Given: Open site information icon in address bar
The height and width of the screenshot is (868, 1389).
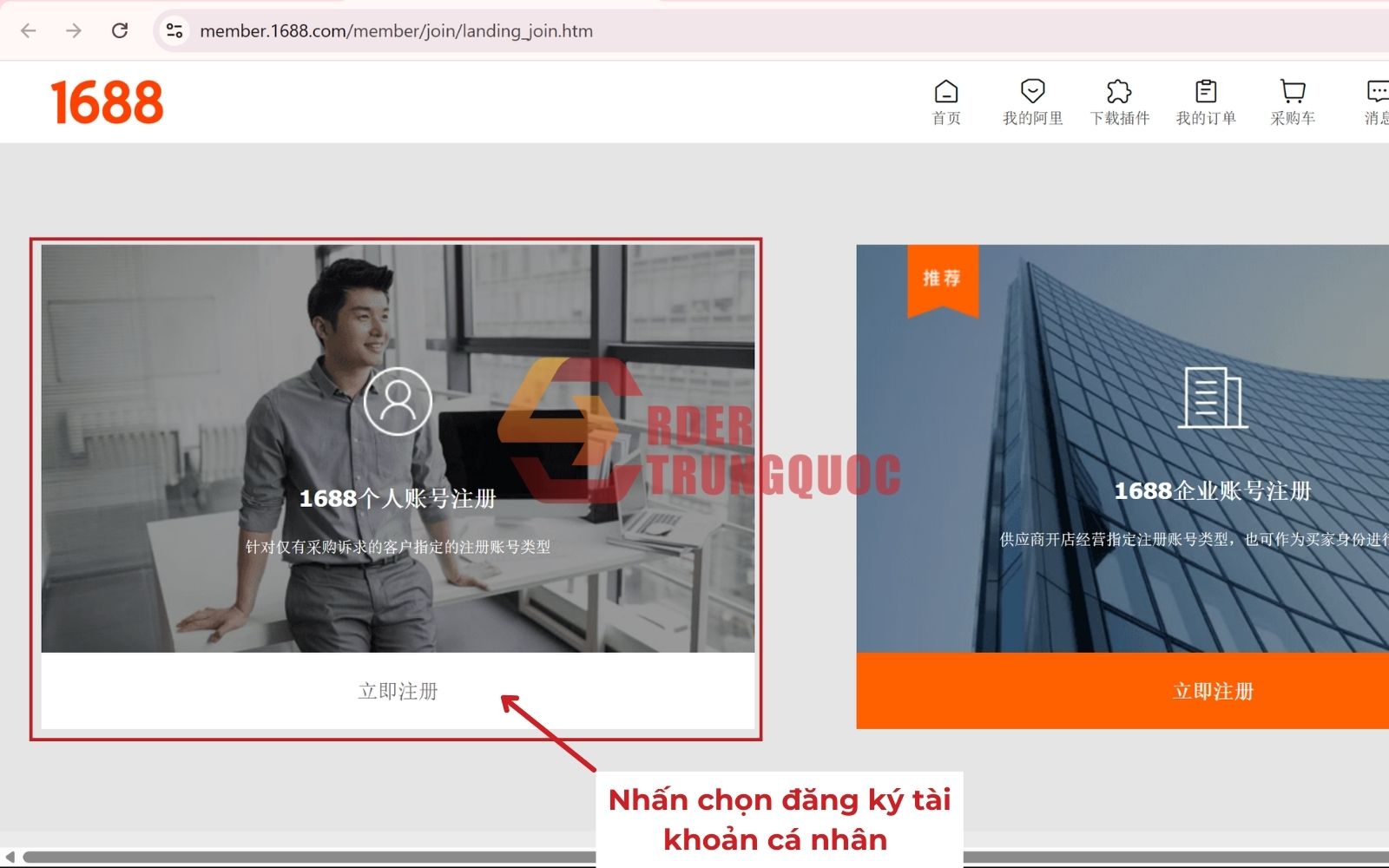Looking at the screenshot, I should [174, 31].
